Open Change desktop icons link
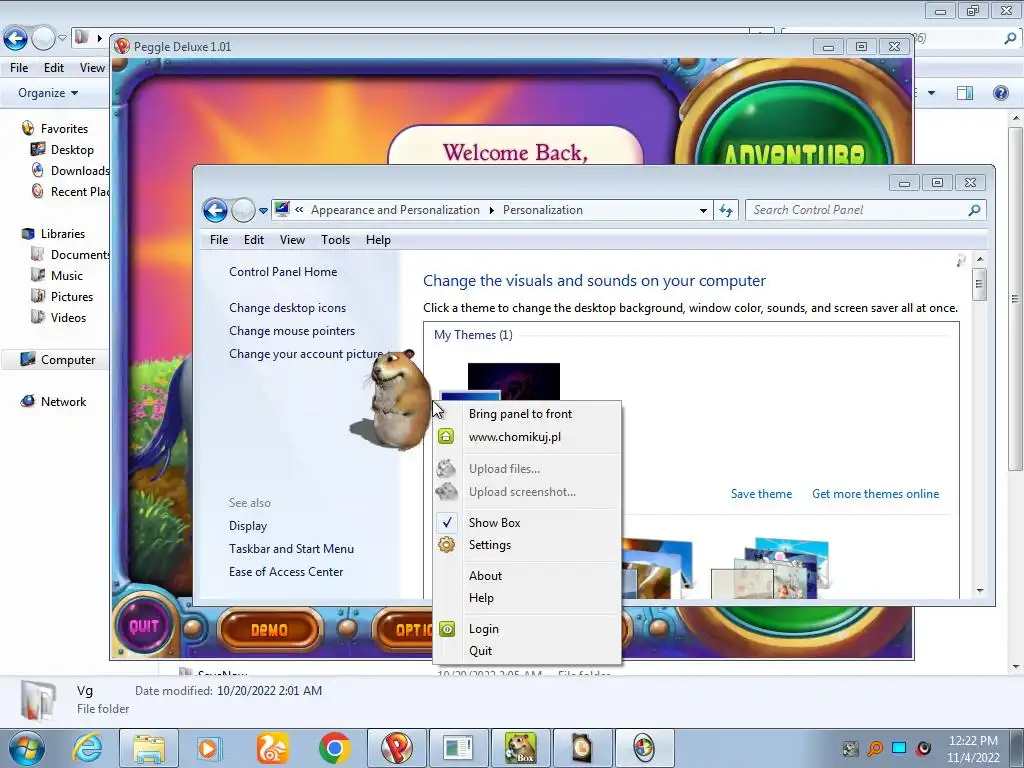Image resolution: width=1024 pixels, height=768 pixels. point(287,308)
